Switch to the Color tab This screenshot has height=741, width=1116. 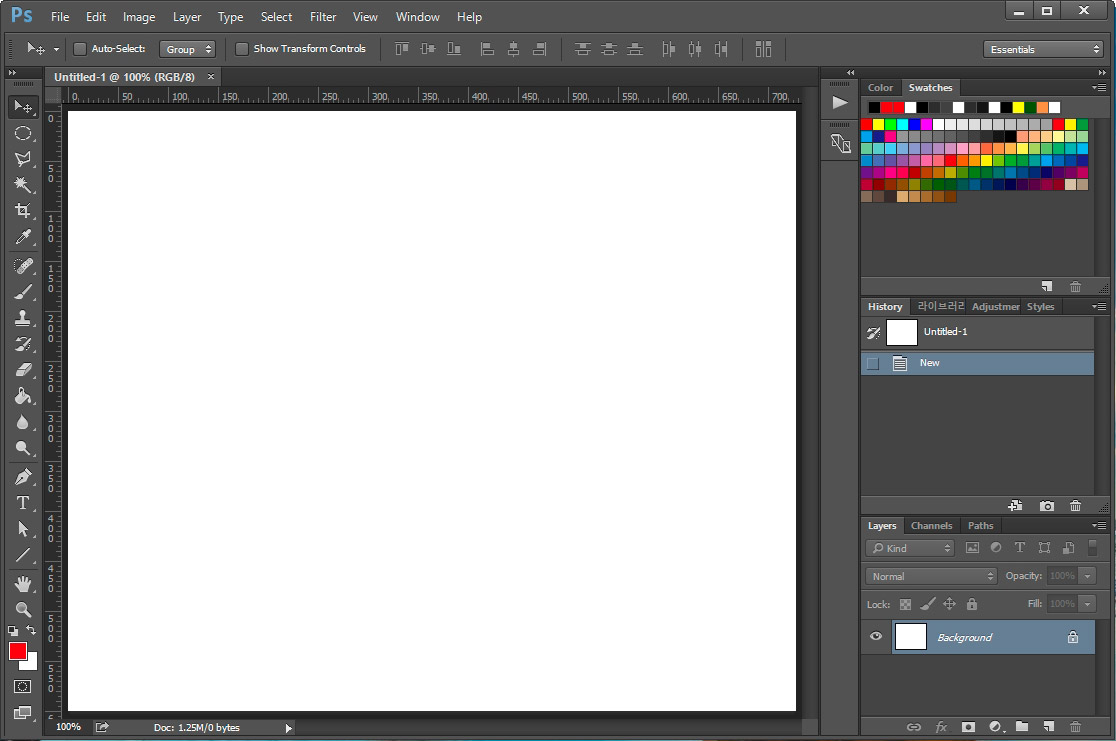880,88
